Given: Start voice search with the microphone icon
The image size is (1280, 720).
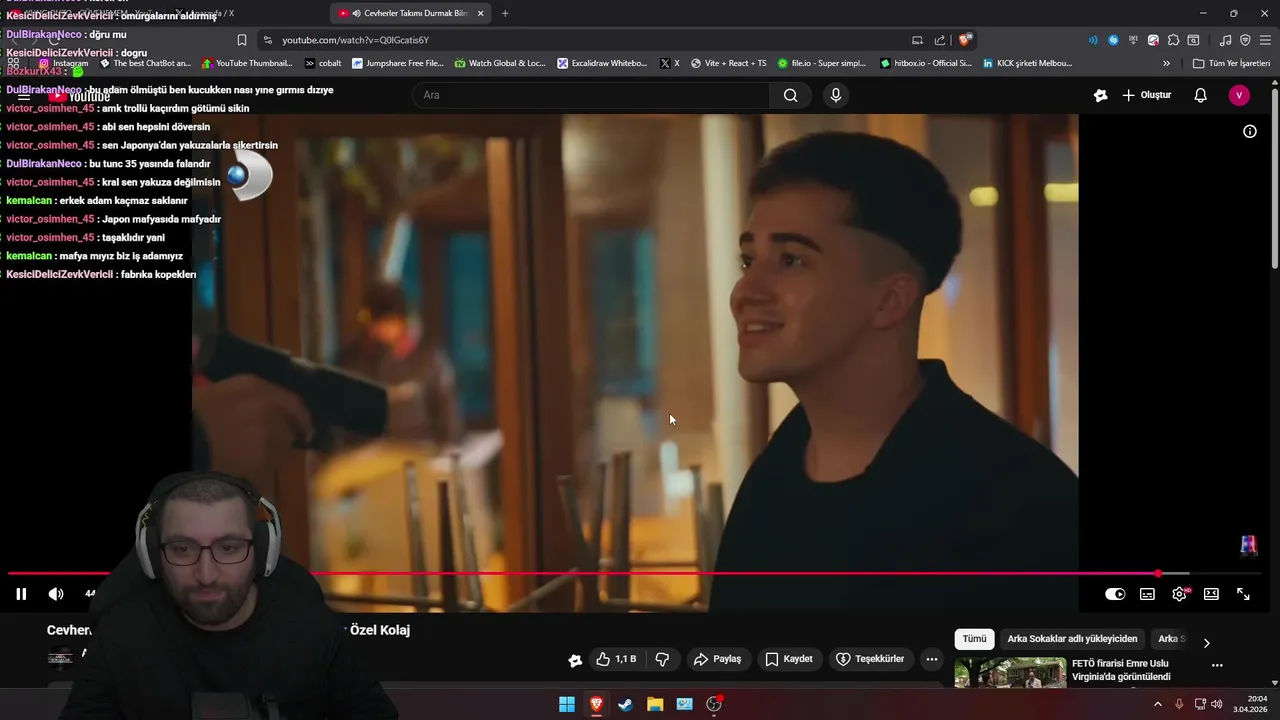Looking at the screenshot, I should [x=836, y=95].
